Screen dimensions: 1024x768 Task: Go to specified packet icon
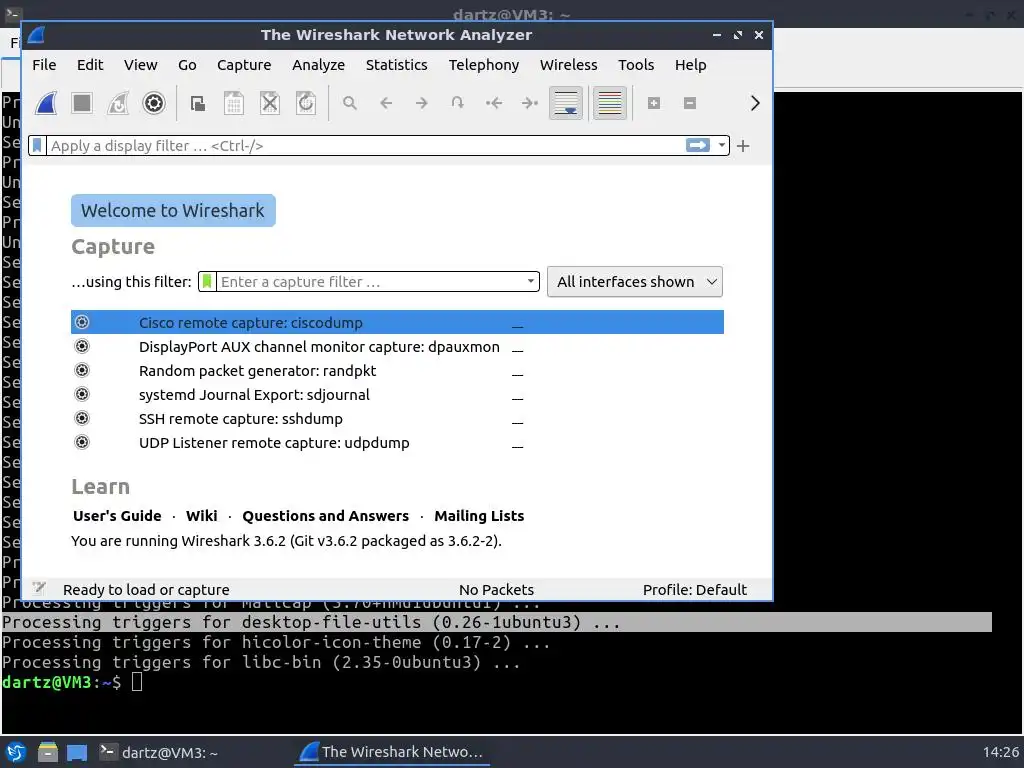pyautogui.click(x=458, y=103)
